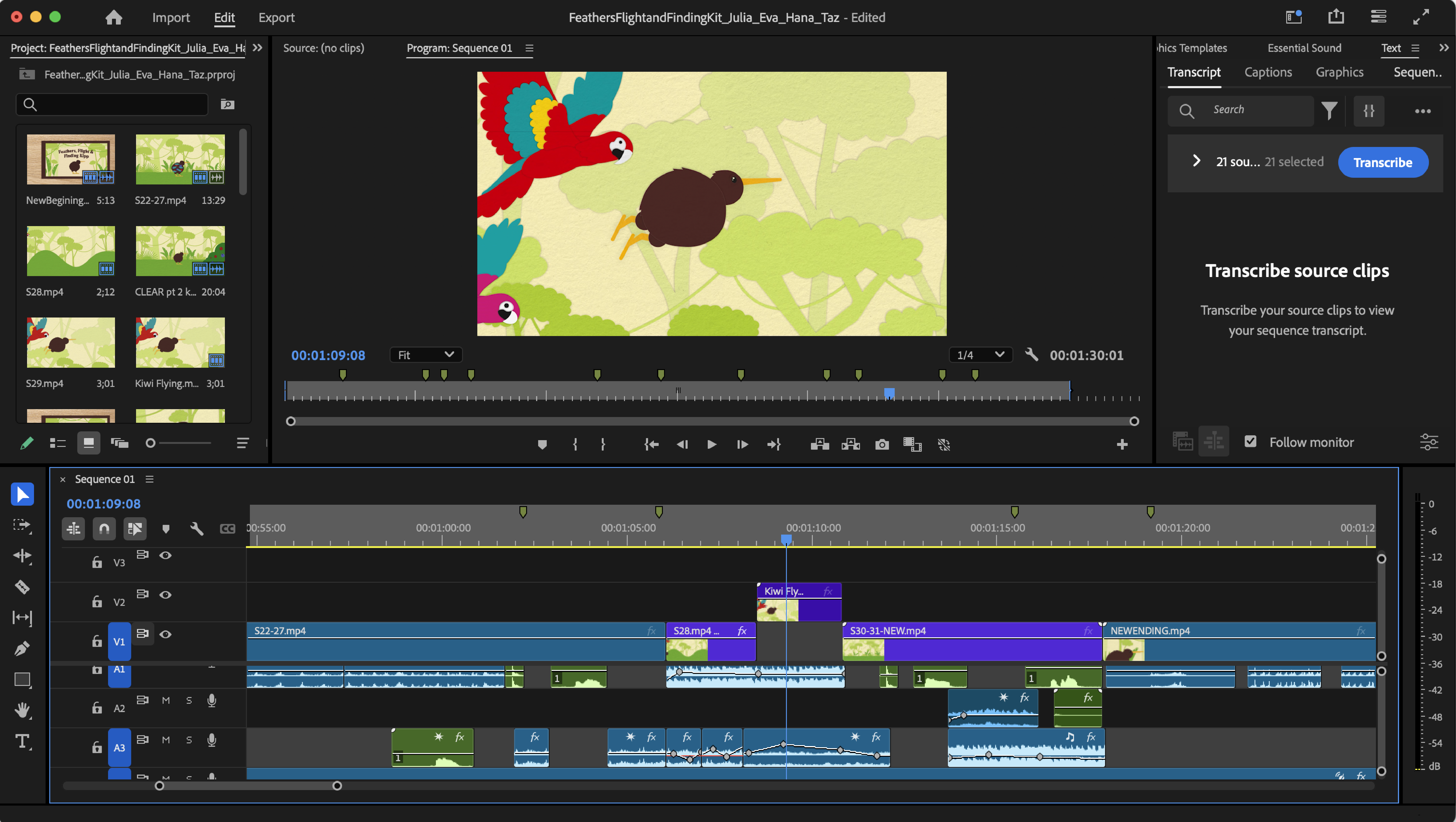This screenshot has width=1456, height=822.
Task: Switch to Export tab
Action: tap(276, 18)
